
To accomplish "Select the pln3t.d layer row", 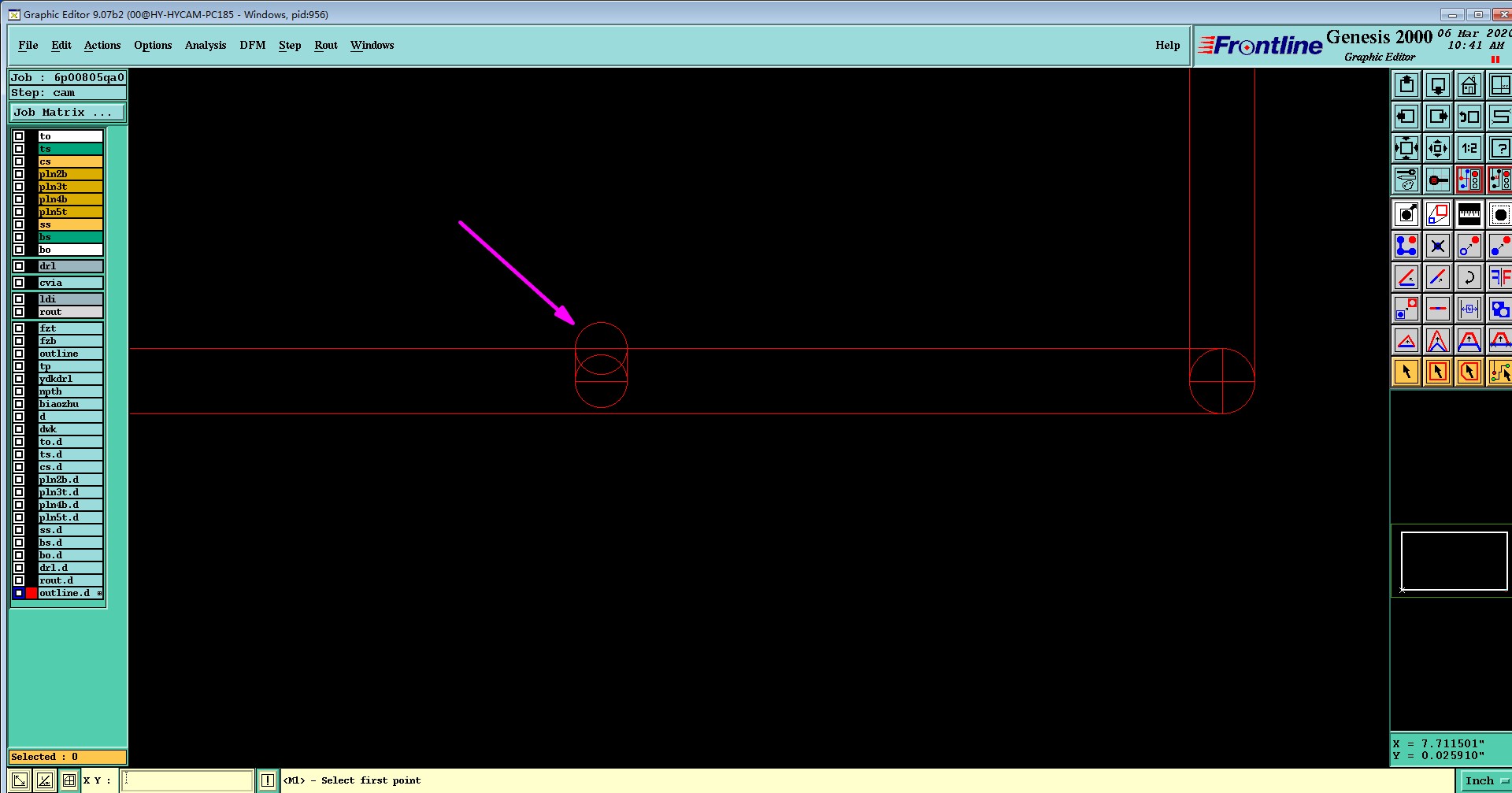I will [71, 492].
